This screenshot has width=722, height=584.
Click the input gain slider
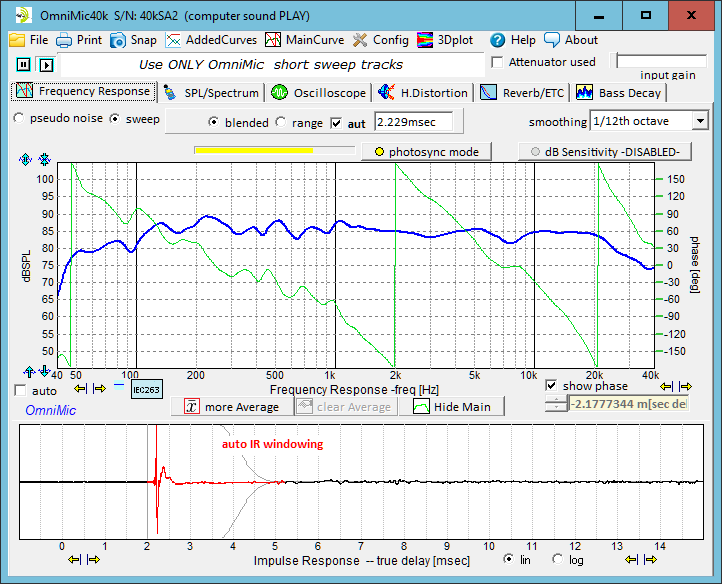click(x=661, y=61)
